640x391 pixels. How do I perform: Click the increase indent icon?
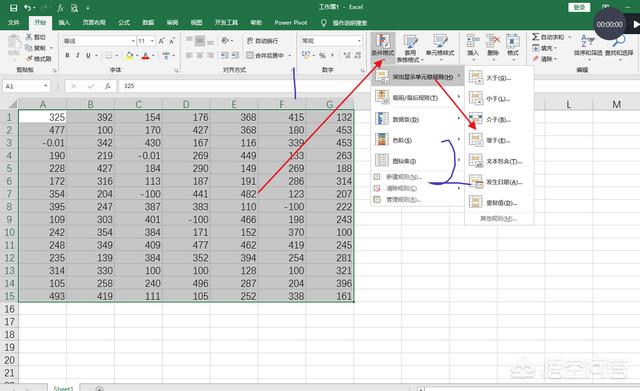pos(236,55)
